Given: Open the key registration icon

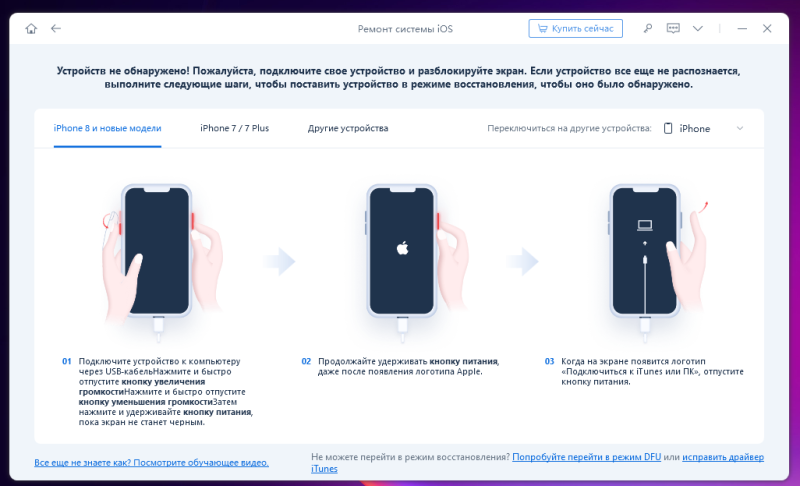Looking at the screenshot, I should [x=648, y=29].
